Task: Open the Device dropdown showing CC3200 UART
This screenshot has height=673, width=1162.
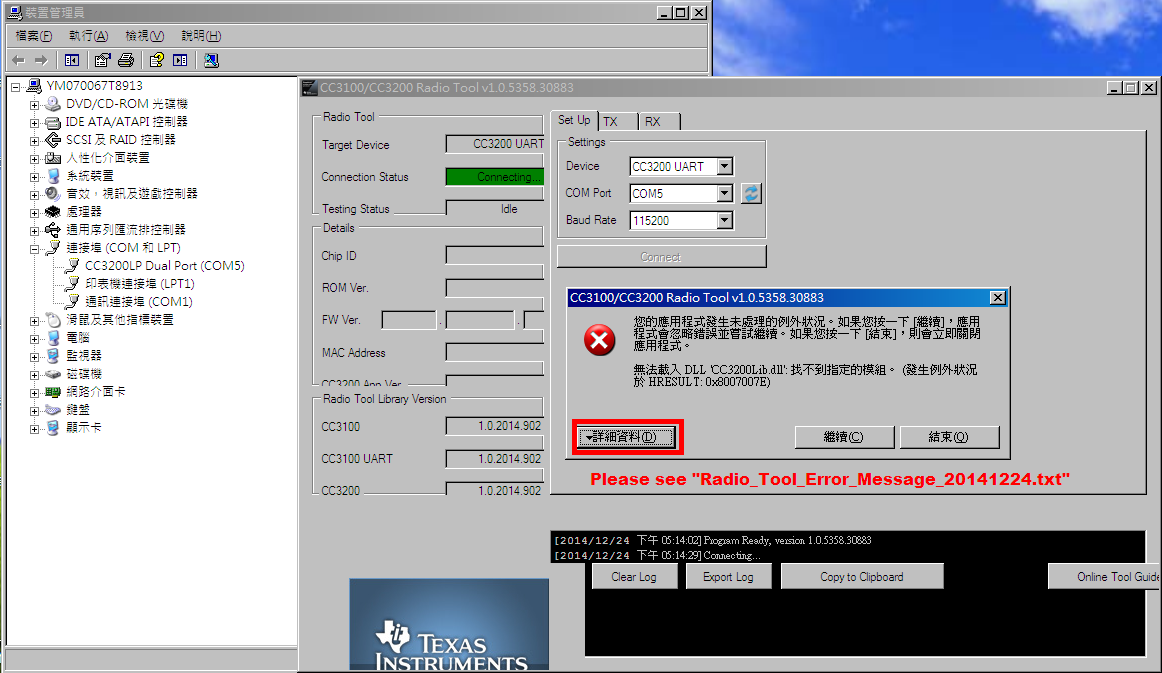Action: coord(725,167)
